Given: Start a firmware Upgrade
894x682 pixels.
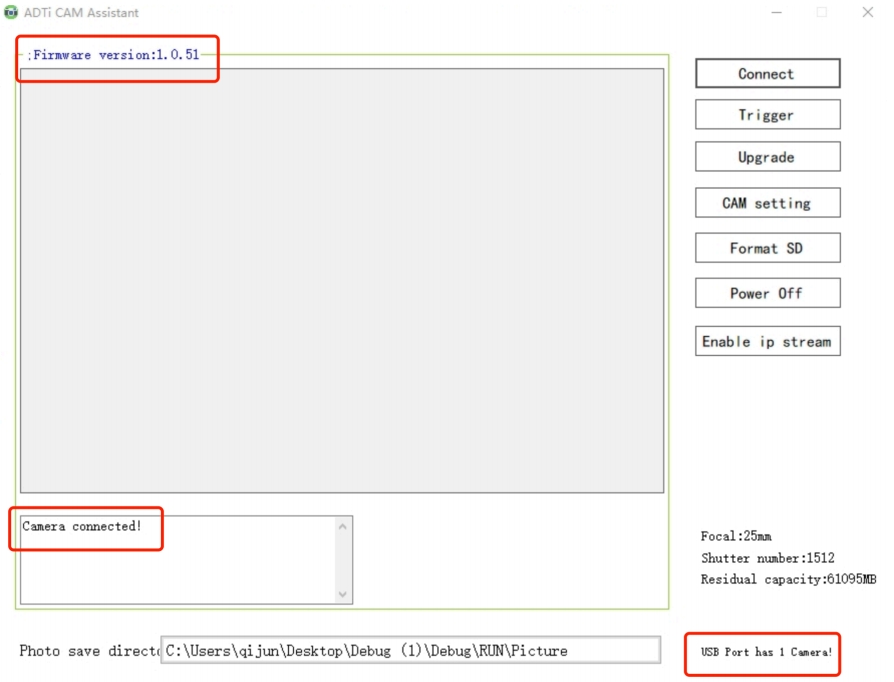Looking at the screenshot, I should point(767,157).
